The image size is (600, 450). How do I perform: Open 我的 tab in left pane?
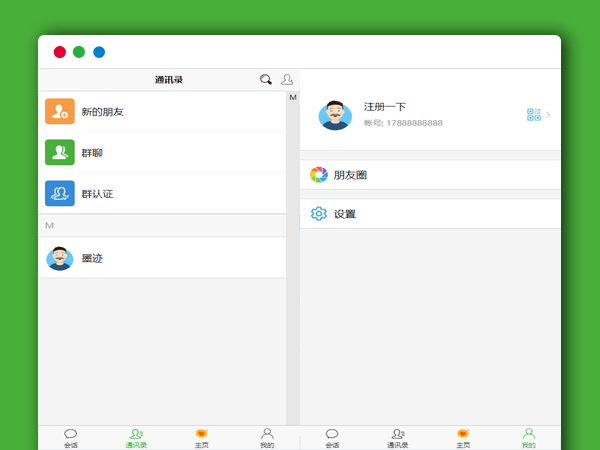pos(267,438)
